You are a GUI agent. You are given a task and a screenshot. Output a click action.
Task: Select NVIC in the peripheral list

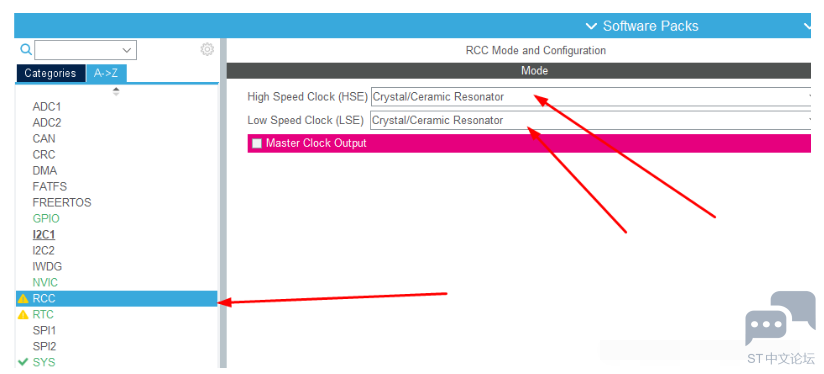click(x=45, y=283)
